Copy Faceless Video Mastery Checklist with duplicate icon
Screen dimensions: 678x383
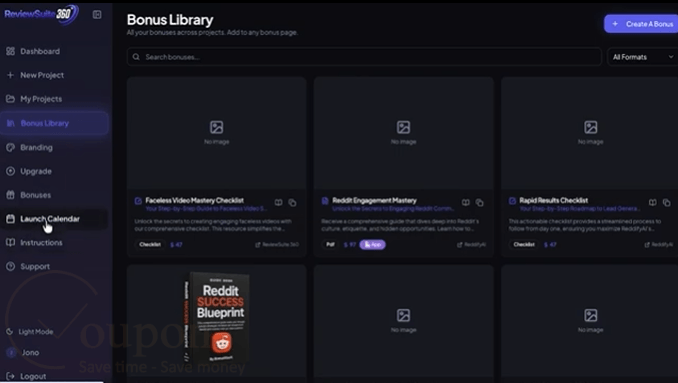click(x=292, y=202)
